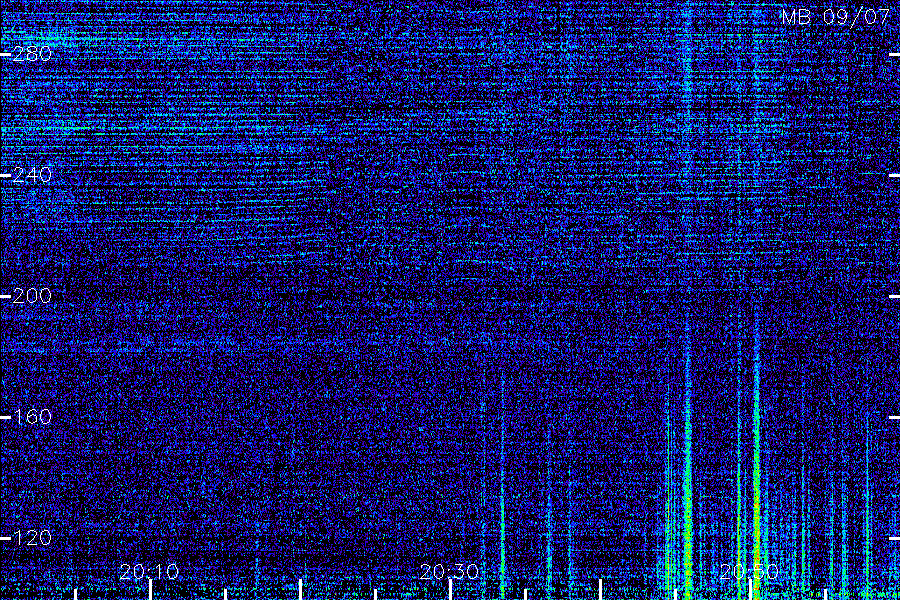Screen dimensions: 900x600
Task: Click the tick mark below 20:50
Action: 751,590
